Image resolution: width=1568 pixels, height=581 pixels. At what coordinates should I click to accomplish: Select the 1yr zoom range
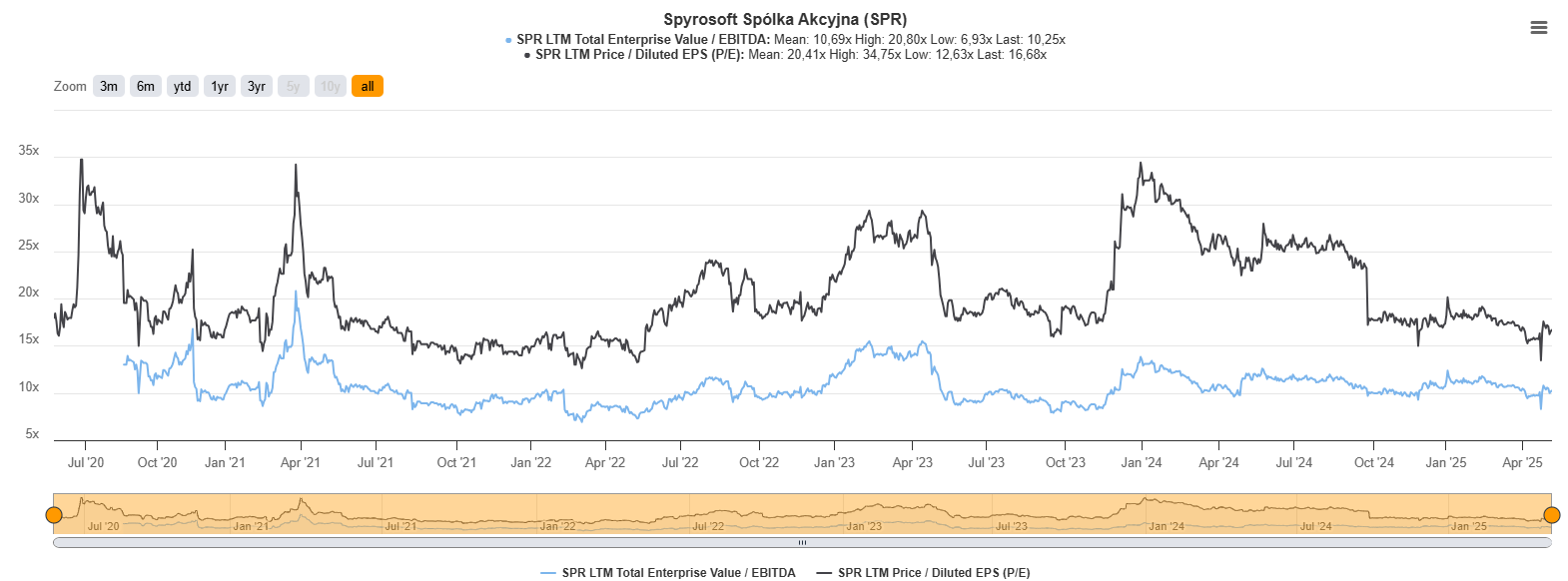pos(220,87)
